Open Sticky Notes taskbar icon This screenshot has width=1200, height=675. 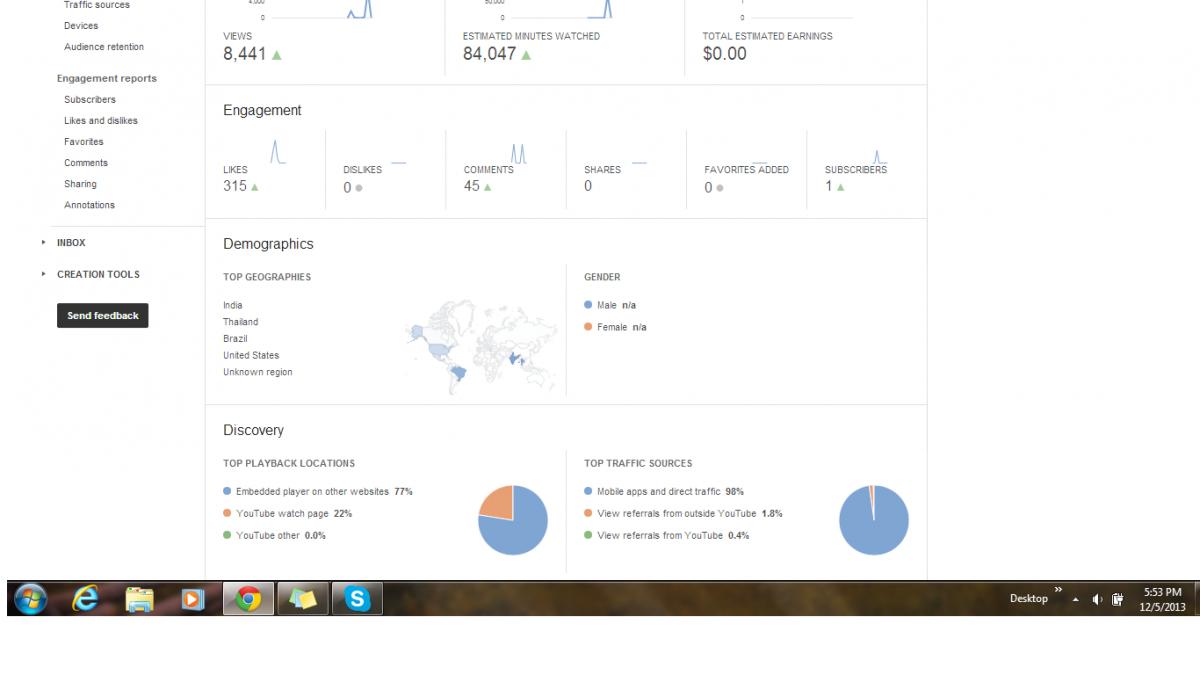coord(302,598)
